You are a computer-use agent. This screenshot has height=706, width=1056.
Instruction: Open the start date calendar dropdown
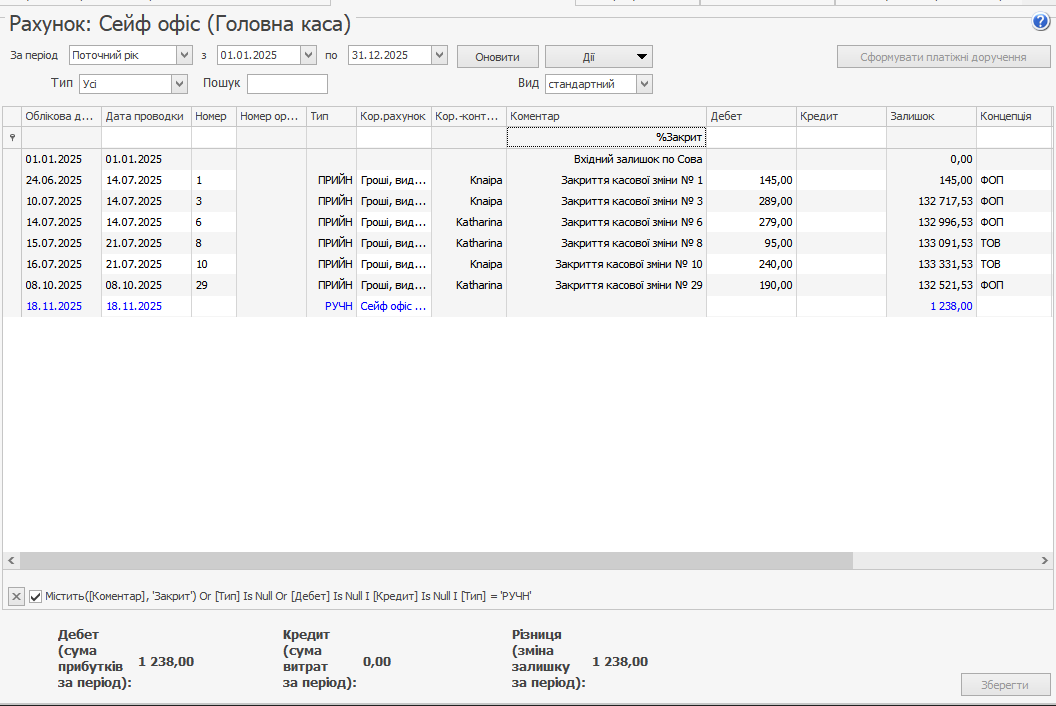[x=310, y=56]
